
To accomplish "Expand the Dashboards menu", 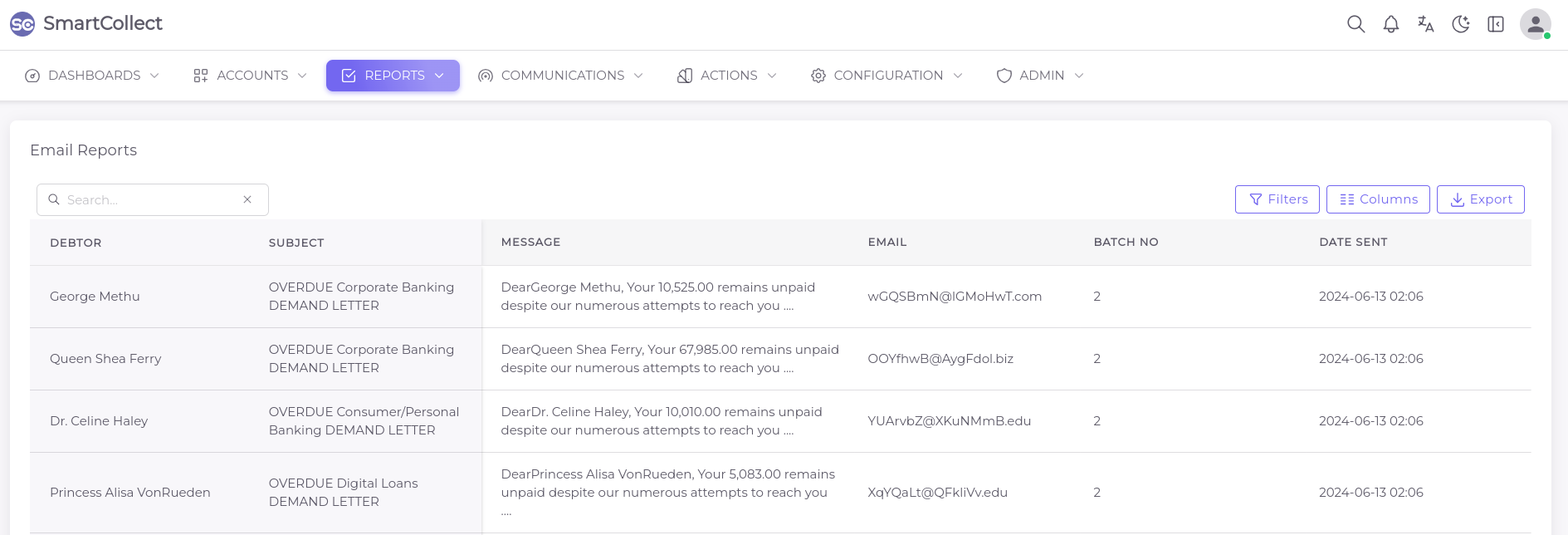I will [92, 76].
